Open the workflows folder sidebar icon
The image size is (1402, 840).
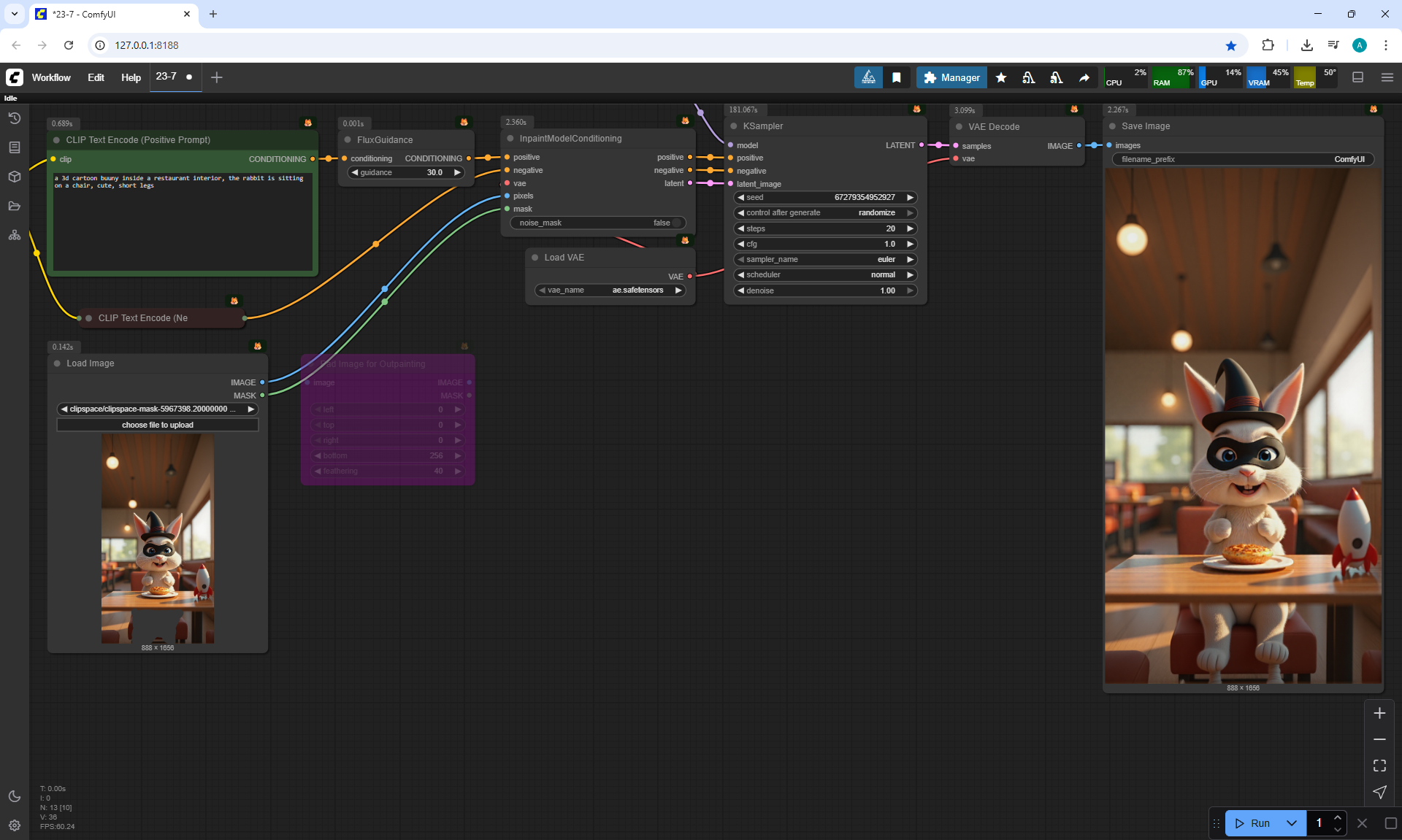(14, 206)
